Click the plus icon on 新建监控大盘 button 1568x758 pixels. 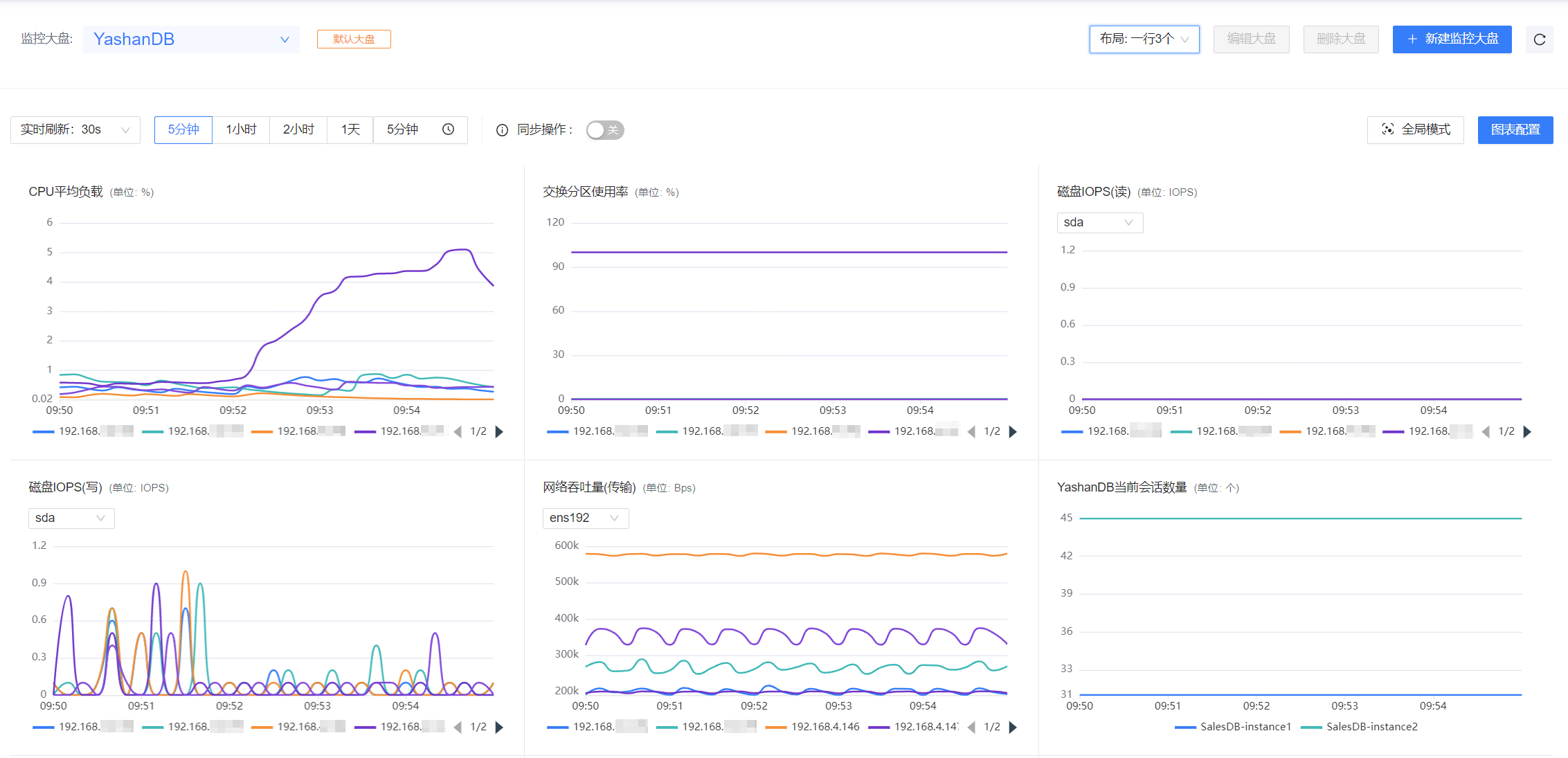coord(1412,39)
